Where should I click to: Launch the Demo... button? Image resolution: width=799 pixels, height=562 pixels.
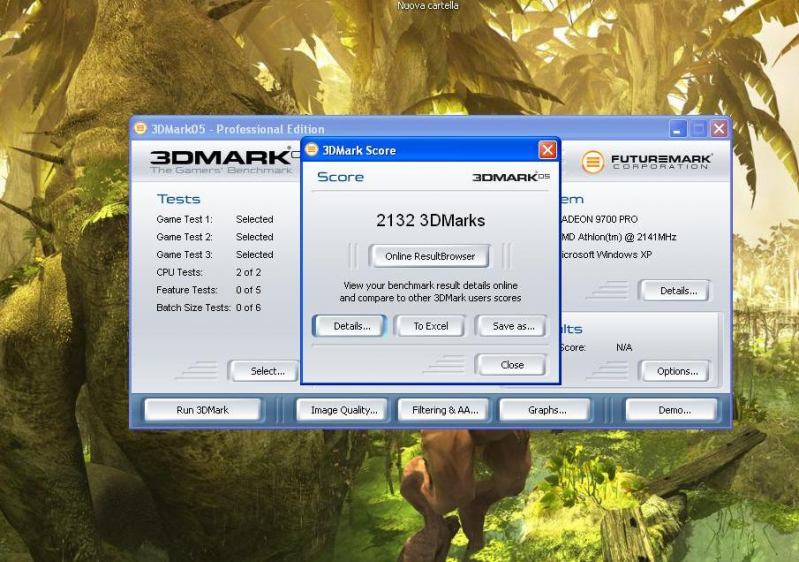(673, 410)
